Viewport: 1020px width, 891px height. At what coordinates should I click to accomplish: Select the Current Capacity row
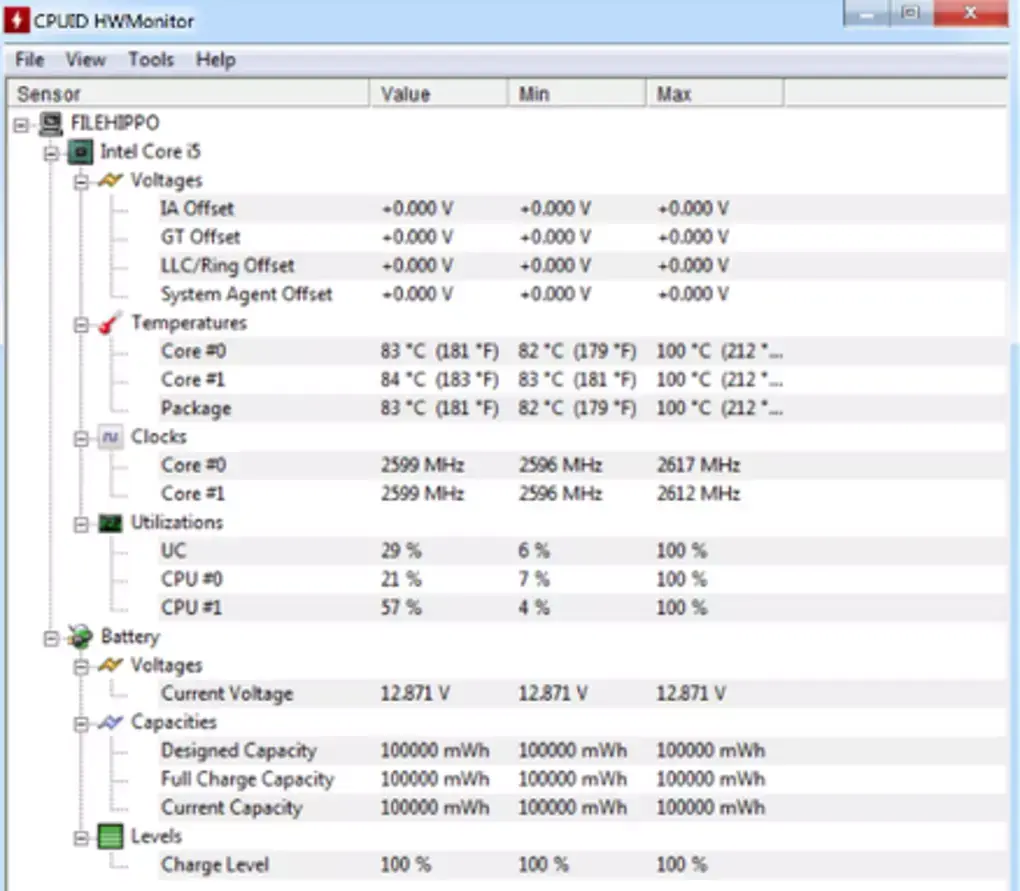click(x=582, y=808)
